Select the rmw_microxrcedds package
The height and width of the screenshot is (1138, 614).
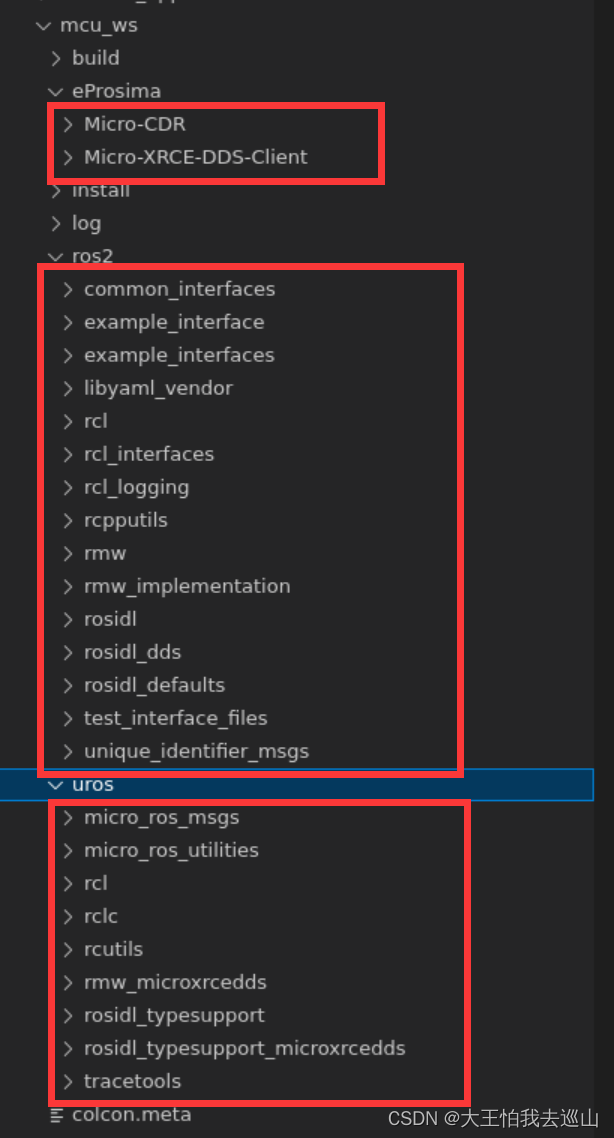point(175,981)
